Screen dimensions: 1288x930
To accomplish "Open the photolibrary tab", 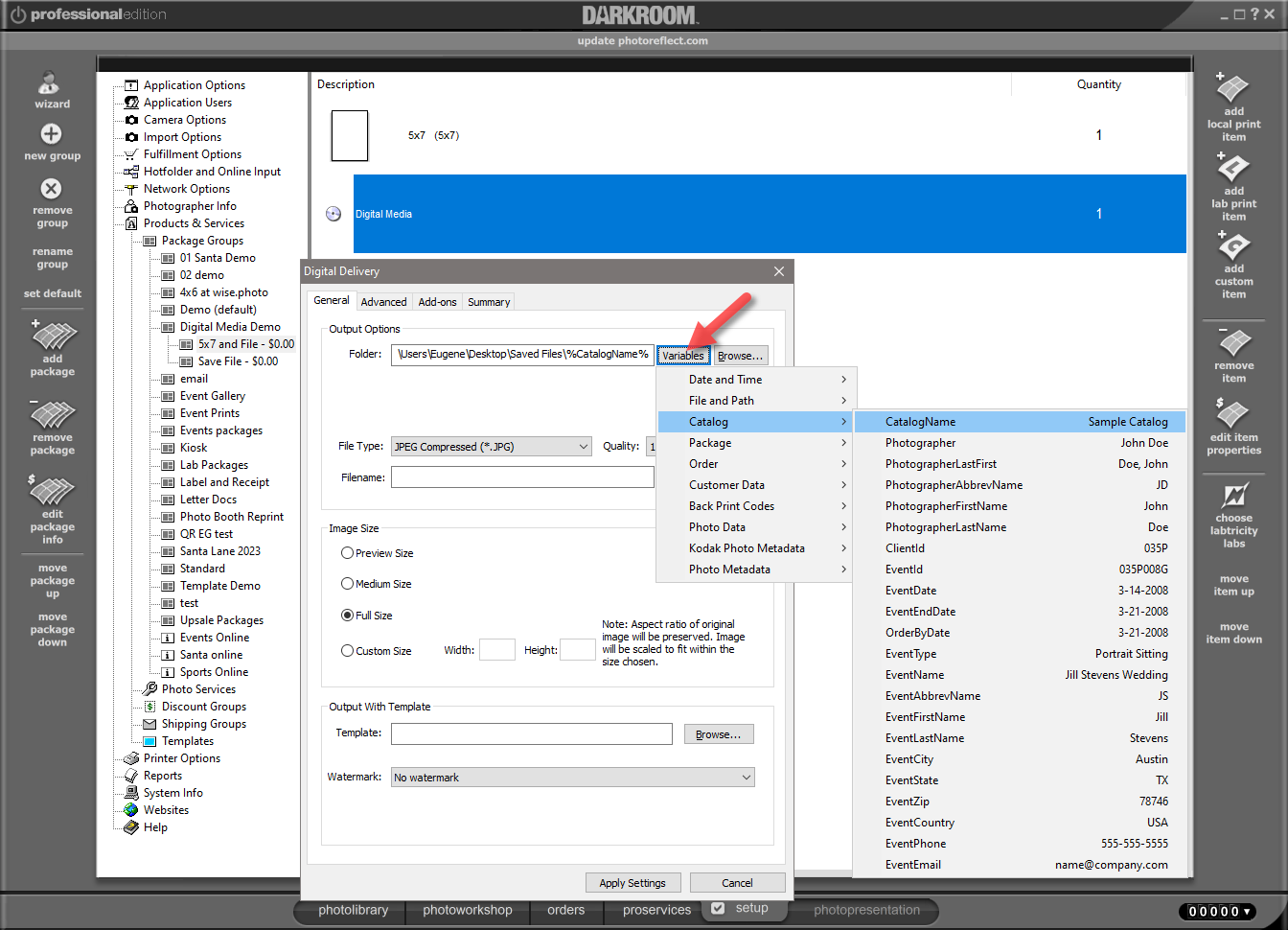I will [x=354, y=910].
